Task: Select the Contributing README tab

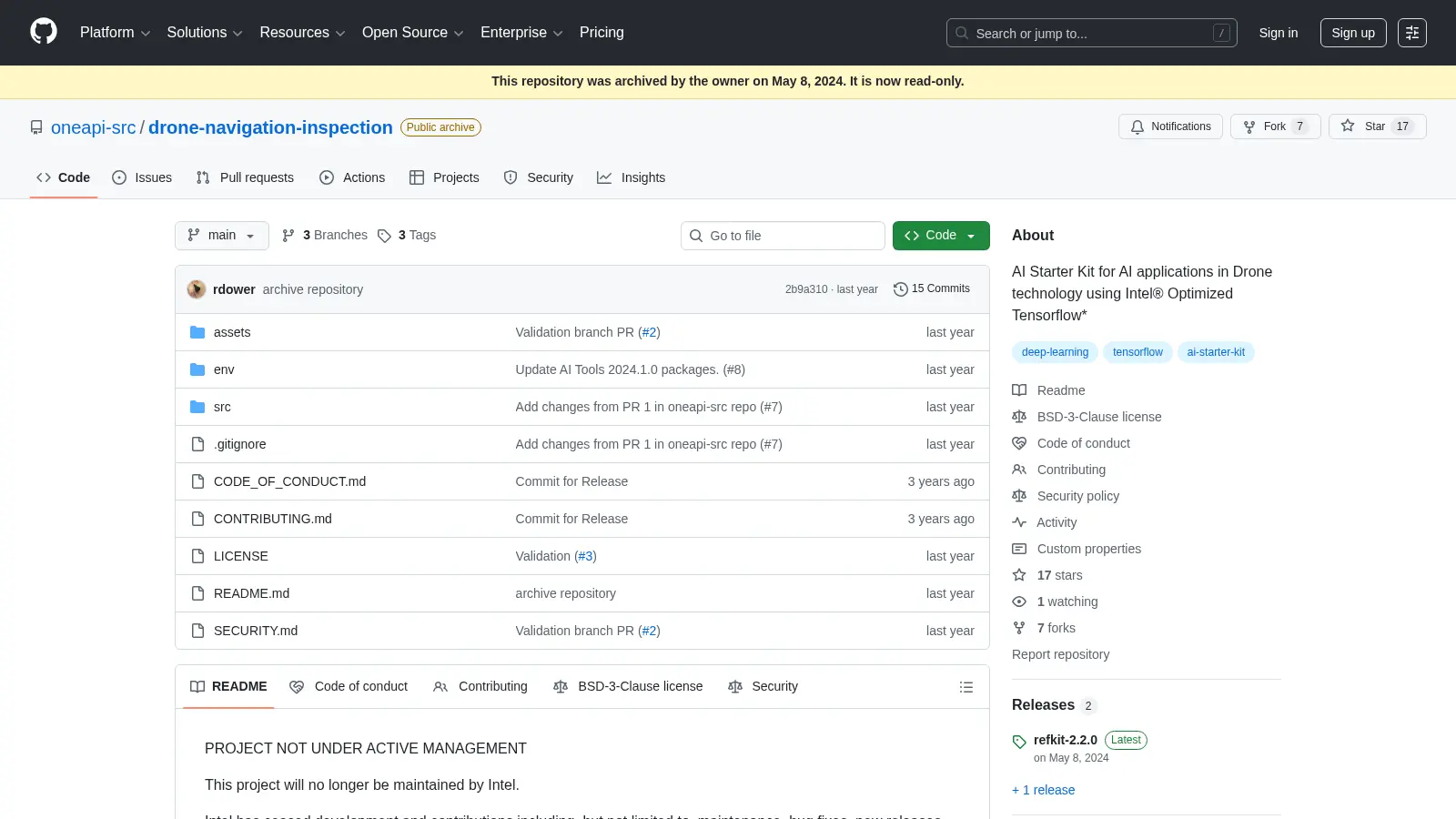Action: [x=480, y=687]
